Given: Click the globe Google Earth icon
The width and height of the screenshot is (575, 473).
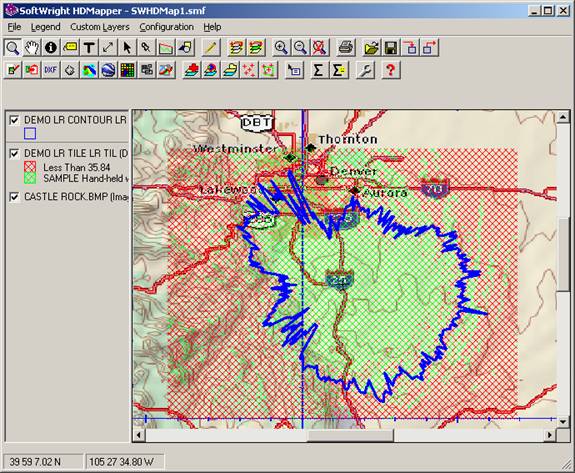Looking at the screenshot, I should coord(108,70).
